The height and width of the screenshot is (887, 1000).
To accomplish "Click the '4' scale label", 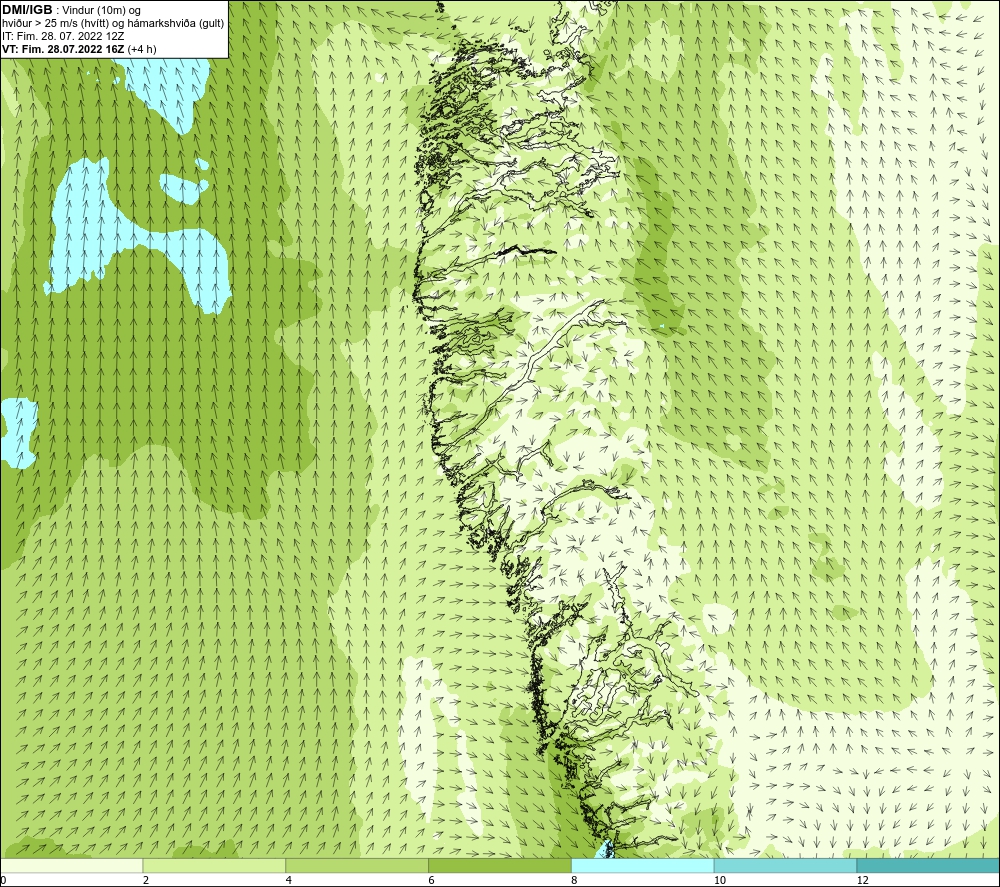I will [289, 880].
